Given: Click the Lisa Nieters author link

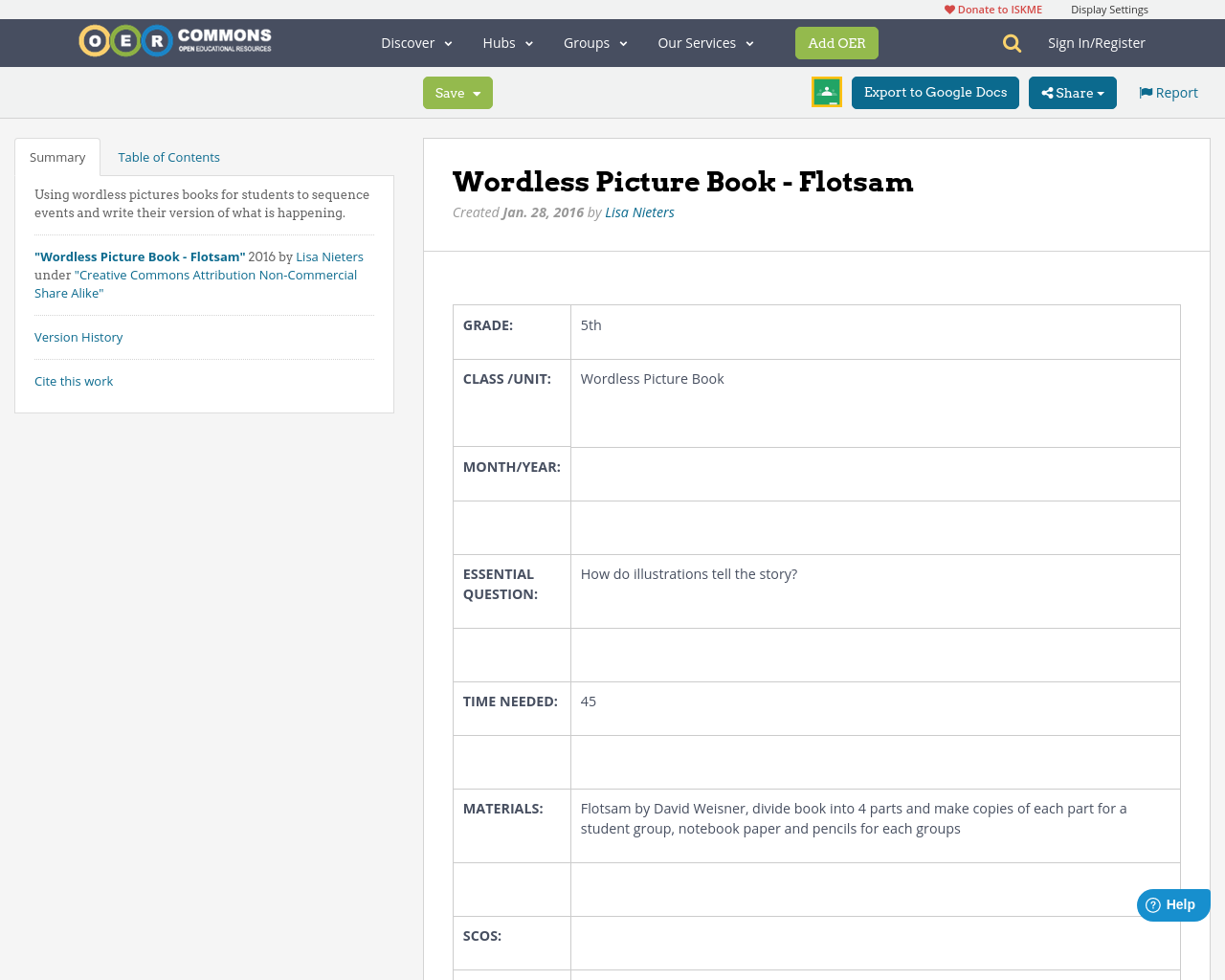Looking at the screenshot, I should [x=639, y=212].
